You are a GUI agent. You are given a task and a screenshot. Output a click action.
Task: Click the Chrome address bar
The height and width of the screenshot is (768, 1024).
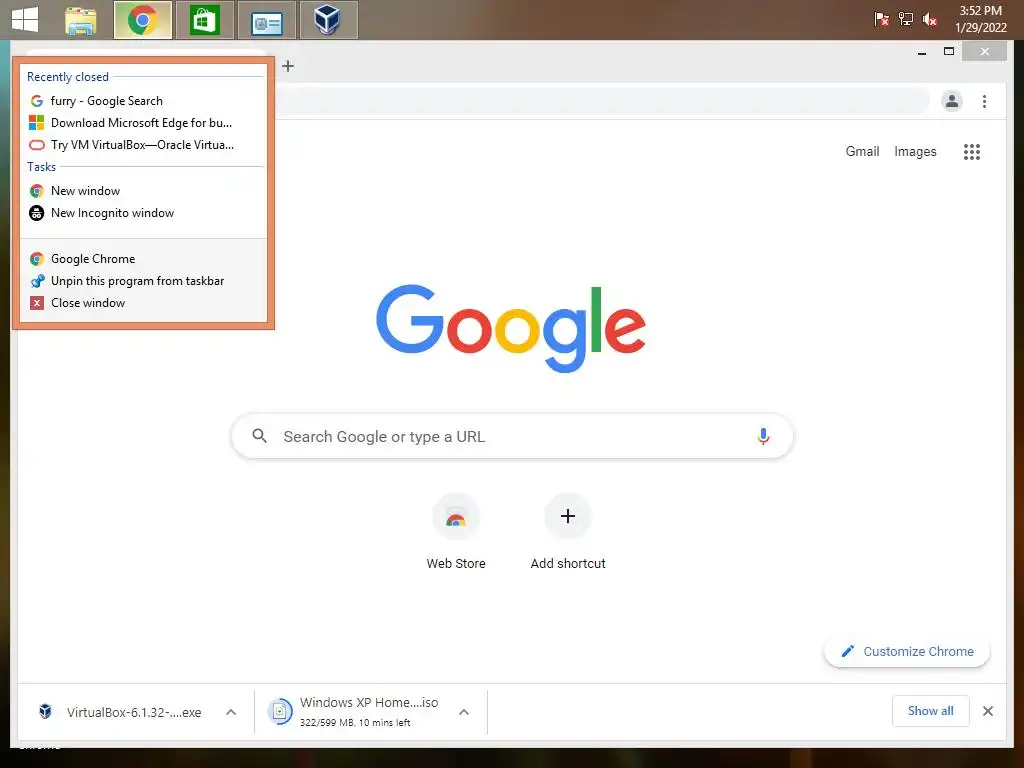tap(601, 101)
